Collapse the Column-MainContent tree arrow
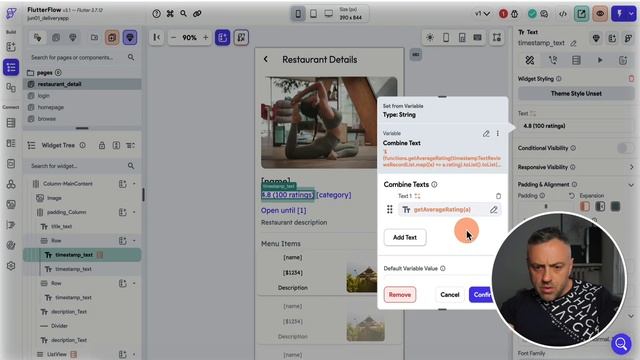The height and width of the screenshot is (360, 640). [x=134, y=184]
